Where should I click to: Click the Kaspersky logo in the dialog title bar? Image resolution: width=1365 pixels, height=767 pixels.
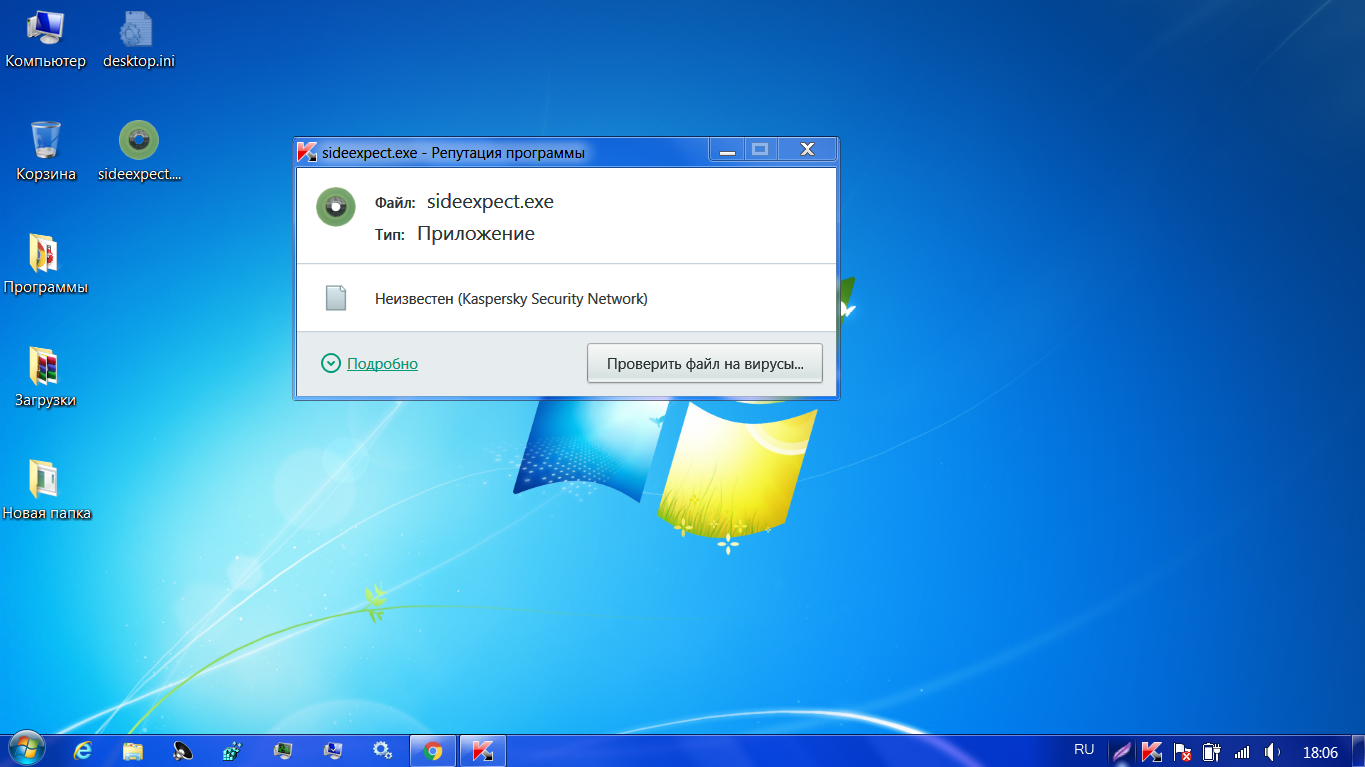(307, 152)
